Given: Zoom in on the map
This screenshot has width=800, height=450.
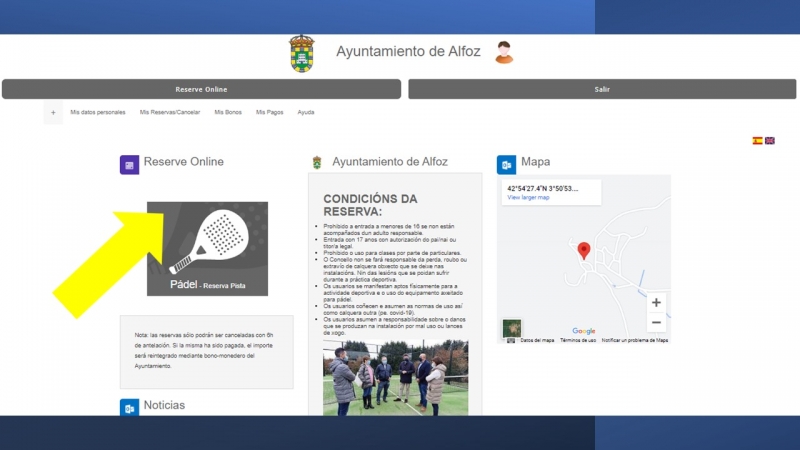Looking at the screenshot, I should tap(656, 303).
